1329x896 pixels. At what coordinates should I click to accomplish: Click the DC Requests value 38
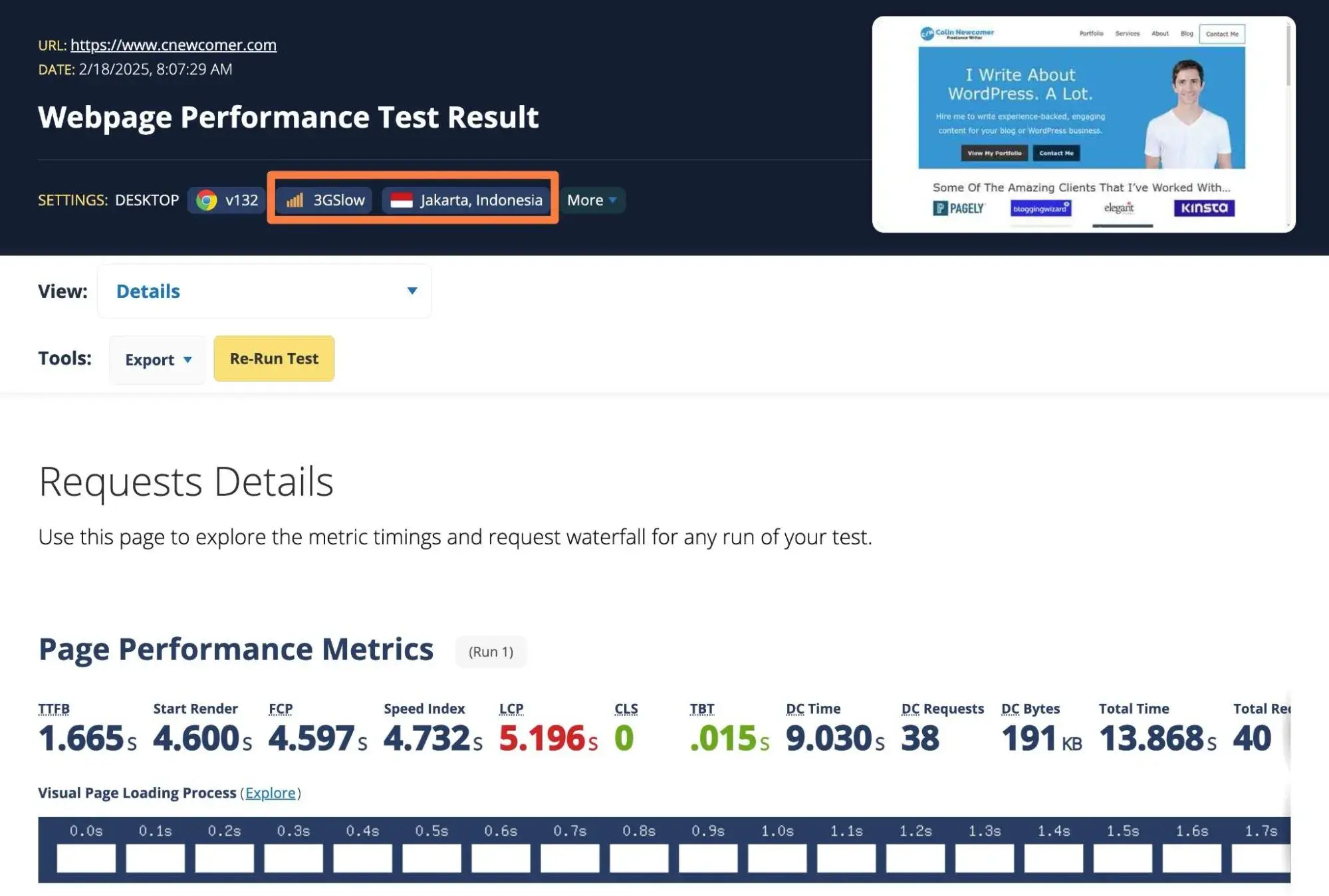[920, 738]
